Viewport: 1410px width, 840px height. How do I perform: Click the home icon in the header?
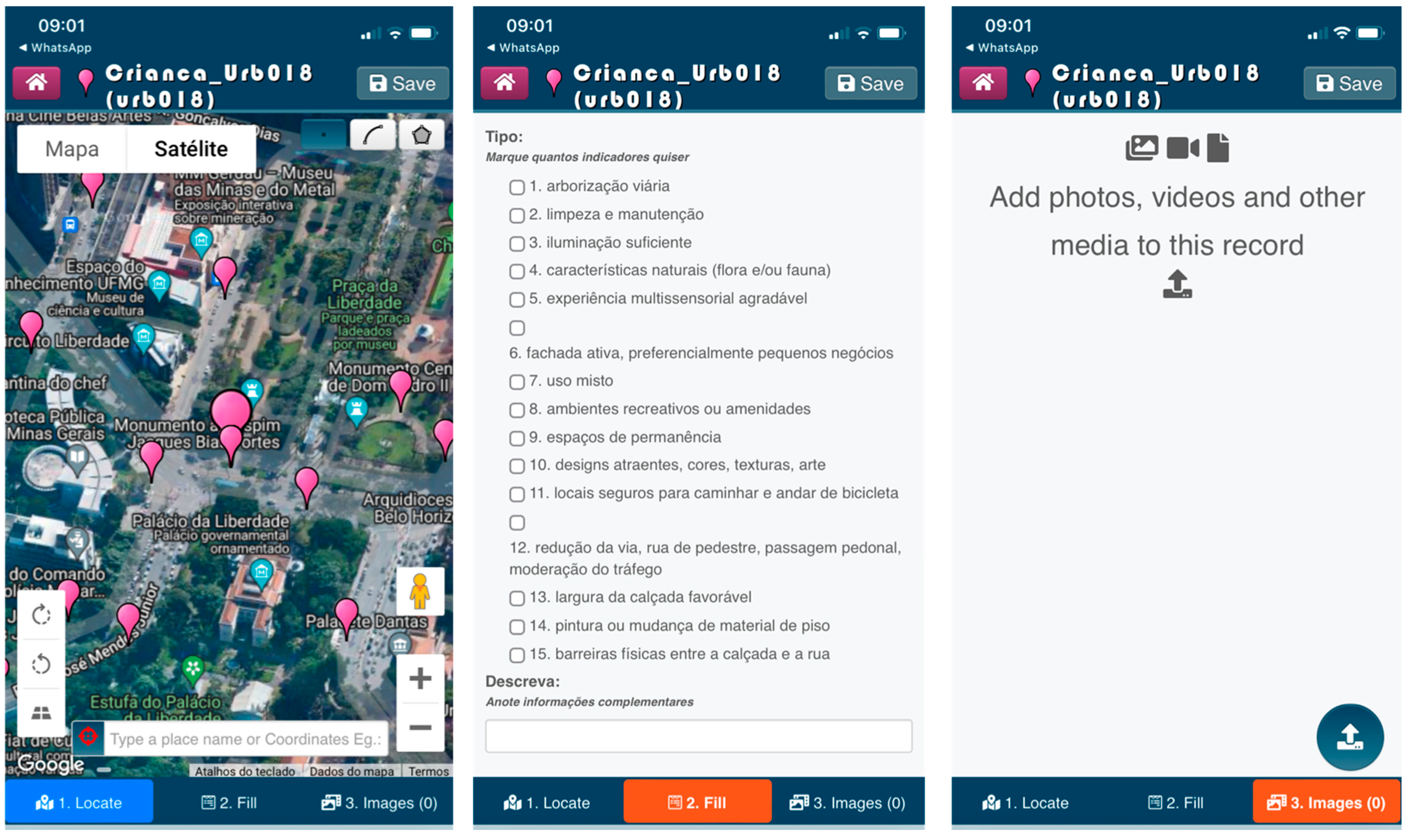click(36, 83)
